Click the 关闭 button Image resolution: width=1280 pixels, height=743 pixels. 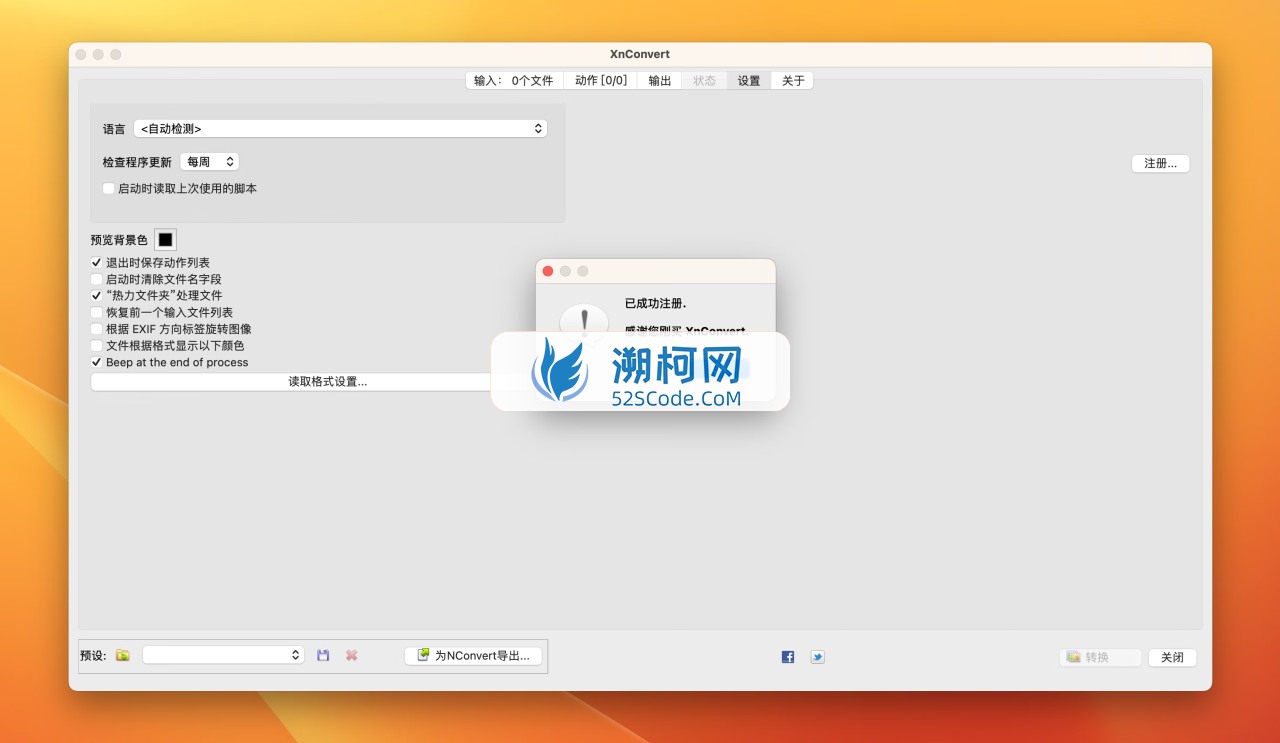coord(1172,657)
